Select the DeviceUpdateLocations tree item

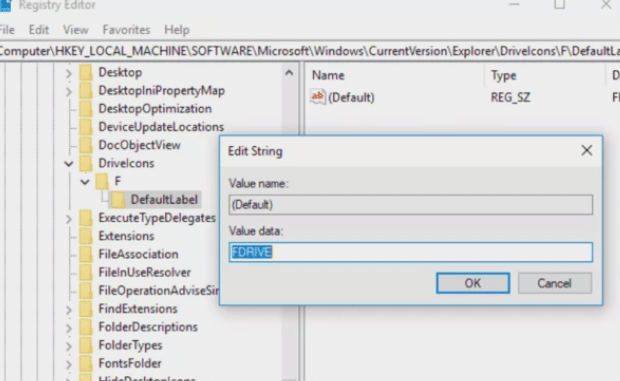[x=161, y=127]
